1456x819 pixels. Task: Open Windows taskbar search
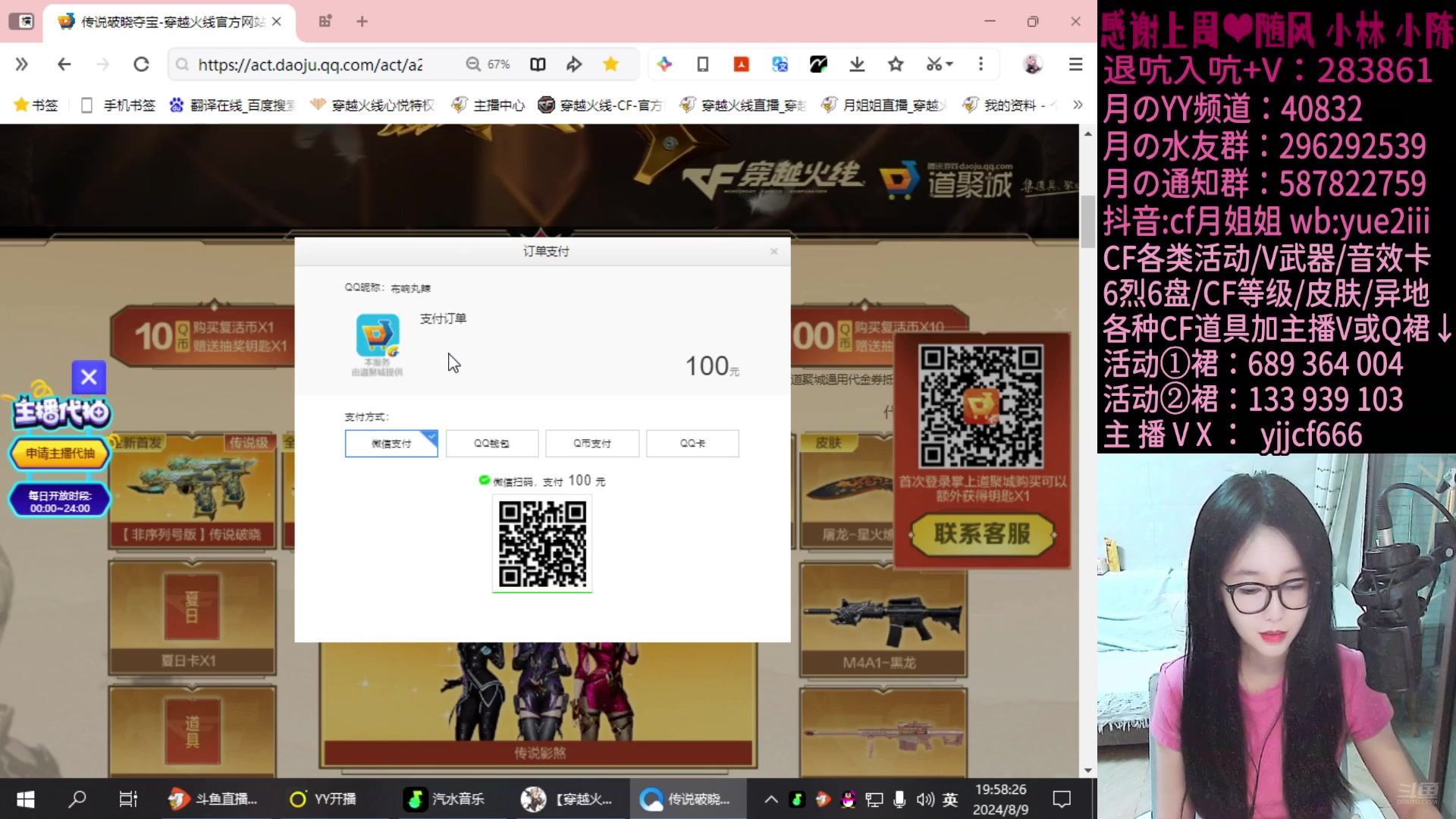click(77, 799)
